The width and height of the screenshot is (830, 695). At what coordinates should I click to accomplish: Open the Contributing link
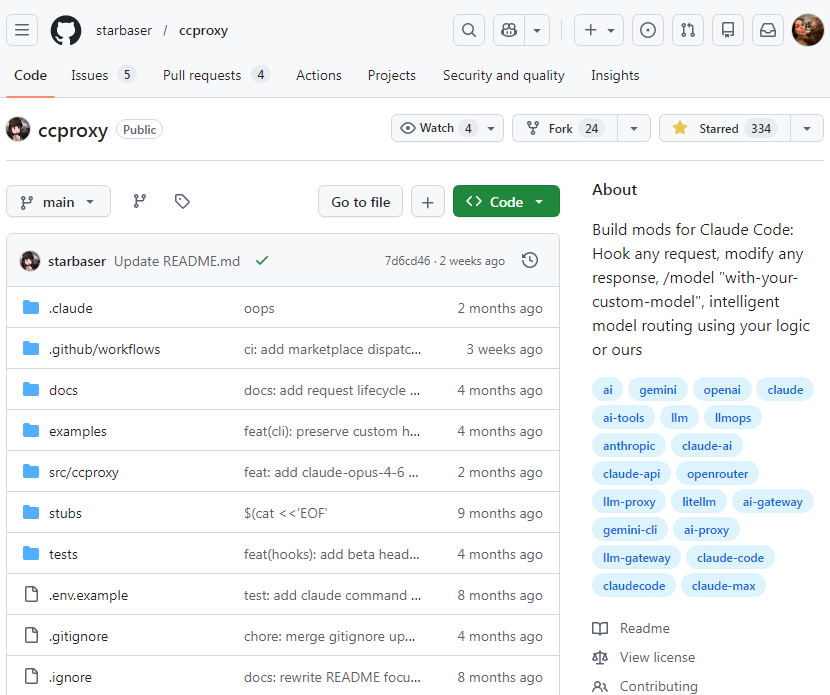645,687
